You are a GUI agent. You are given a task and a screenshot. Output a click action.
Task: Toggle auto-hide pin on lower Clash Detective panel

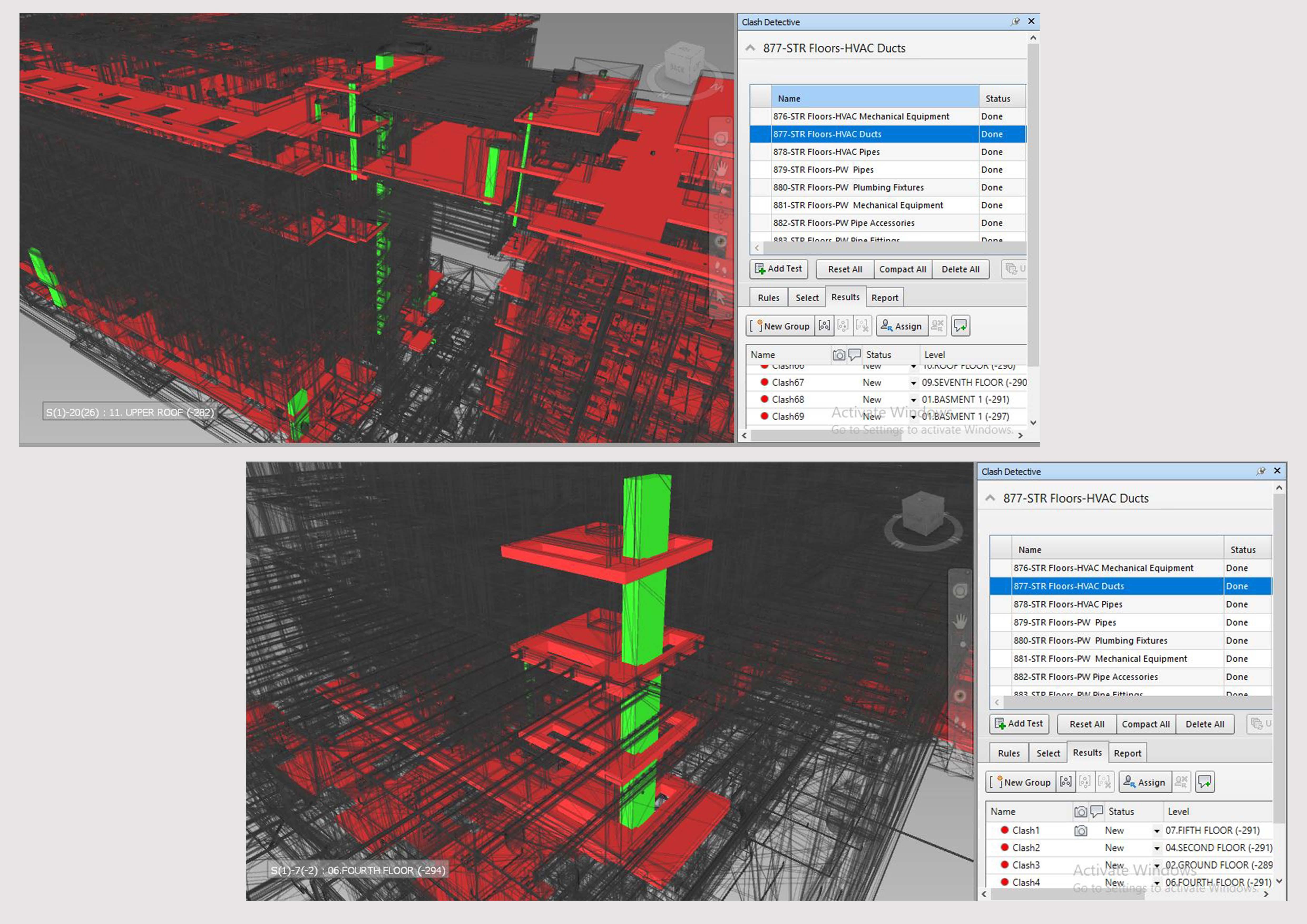(x=1261, y=471)
